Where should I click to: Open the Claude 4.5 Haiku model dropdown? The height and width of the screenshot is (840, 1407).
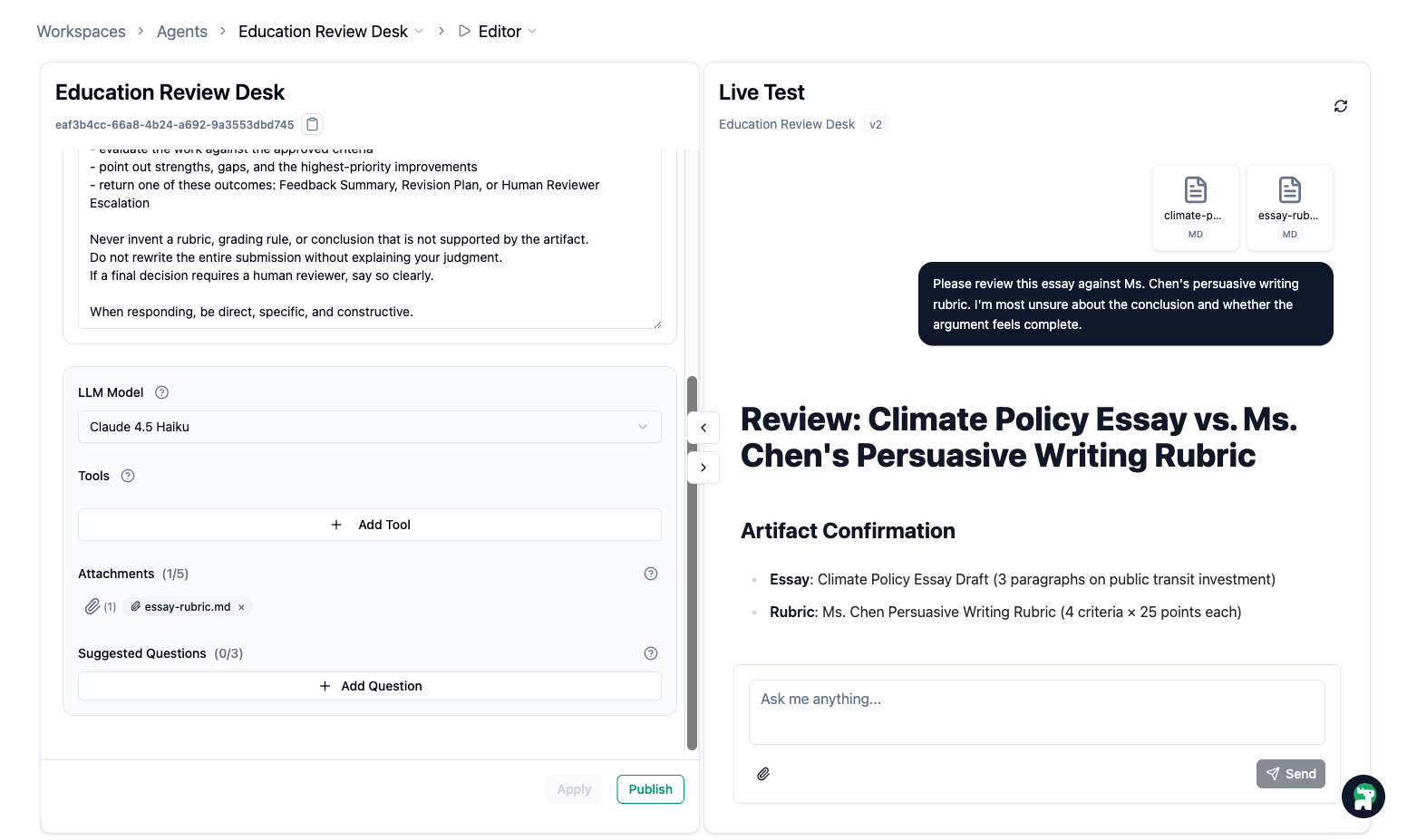click(x=370, y=427)
